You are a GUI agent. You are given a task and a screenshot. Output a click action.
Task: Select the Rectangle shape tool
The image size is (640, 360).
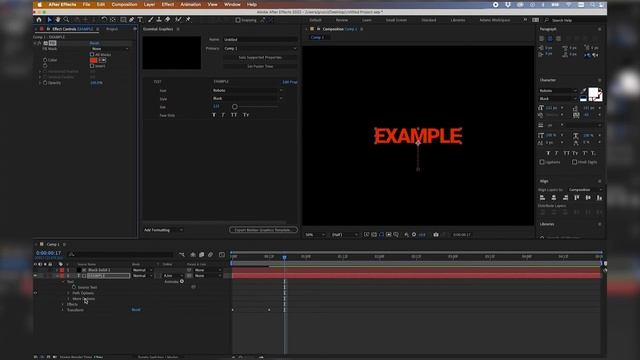click(123, 20)
